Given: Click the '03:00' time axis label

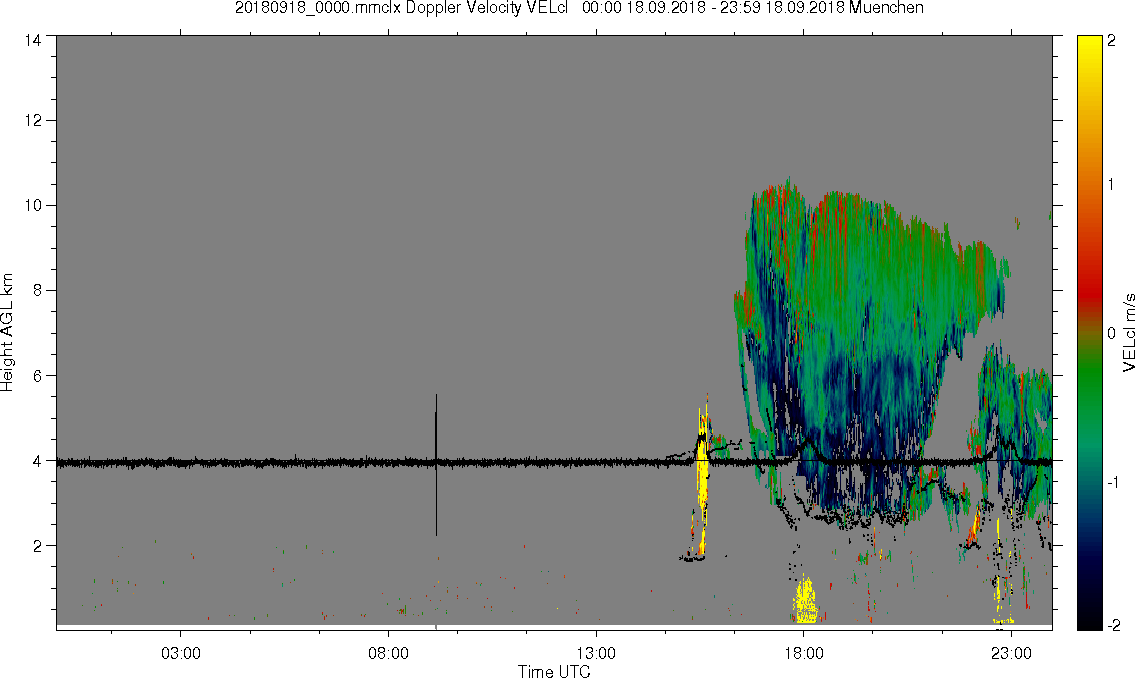Looking at the screenshot, I should tap(181, 653).
